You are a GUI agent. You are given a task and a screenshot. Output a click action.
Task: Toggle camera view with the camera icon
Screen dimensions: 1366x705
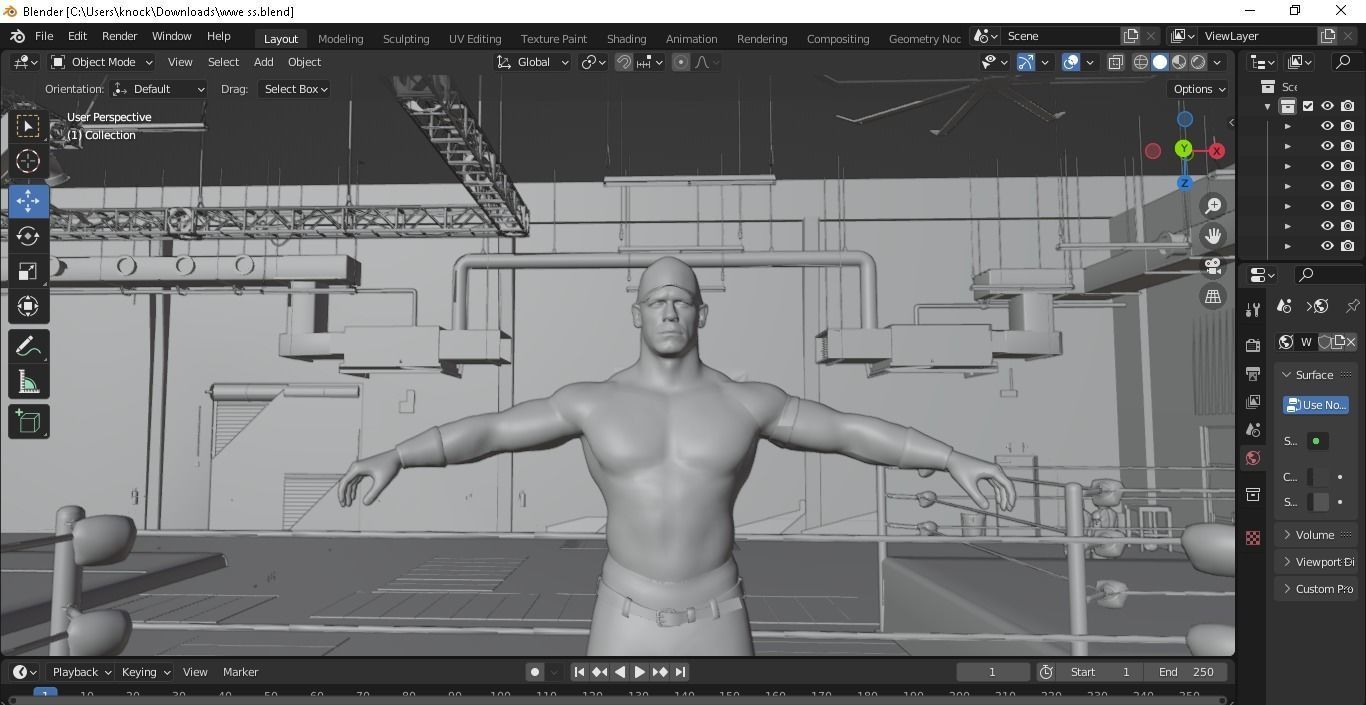[1213, 266]
